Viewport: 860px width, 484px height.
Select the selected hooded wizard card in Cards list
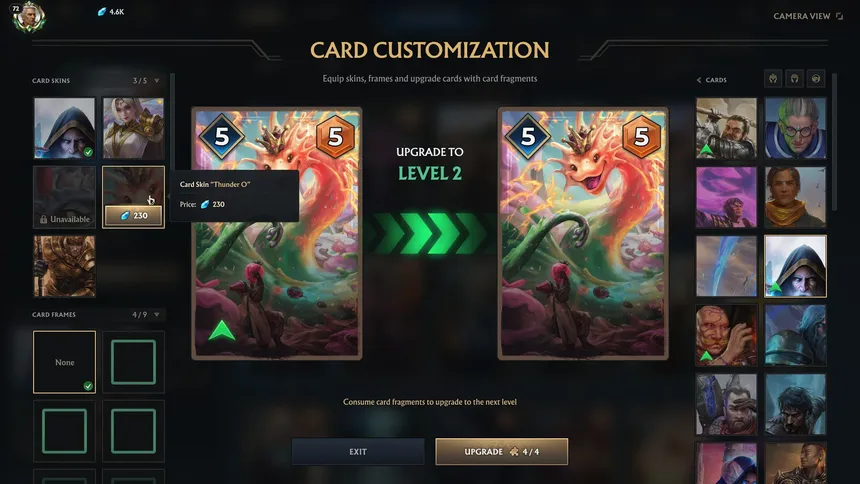click(x=795, y=266)
